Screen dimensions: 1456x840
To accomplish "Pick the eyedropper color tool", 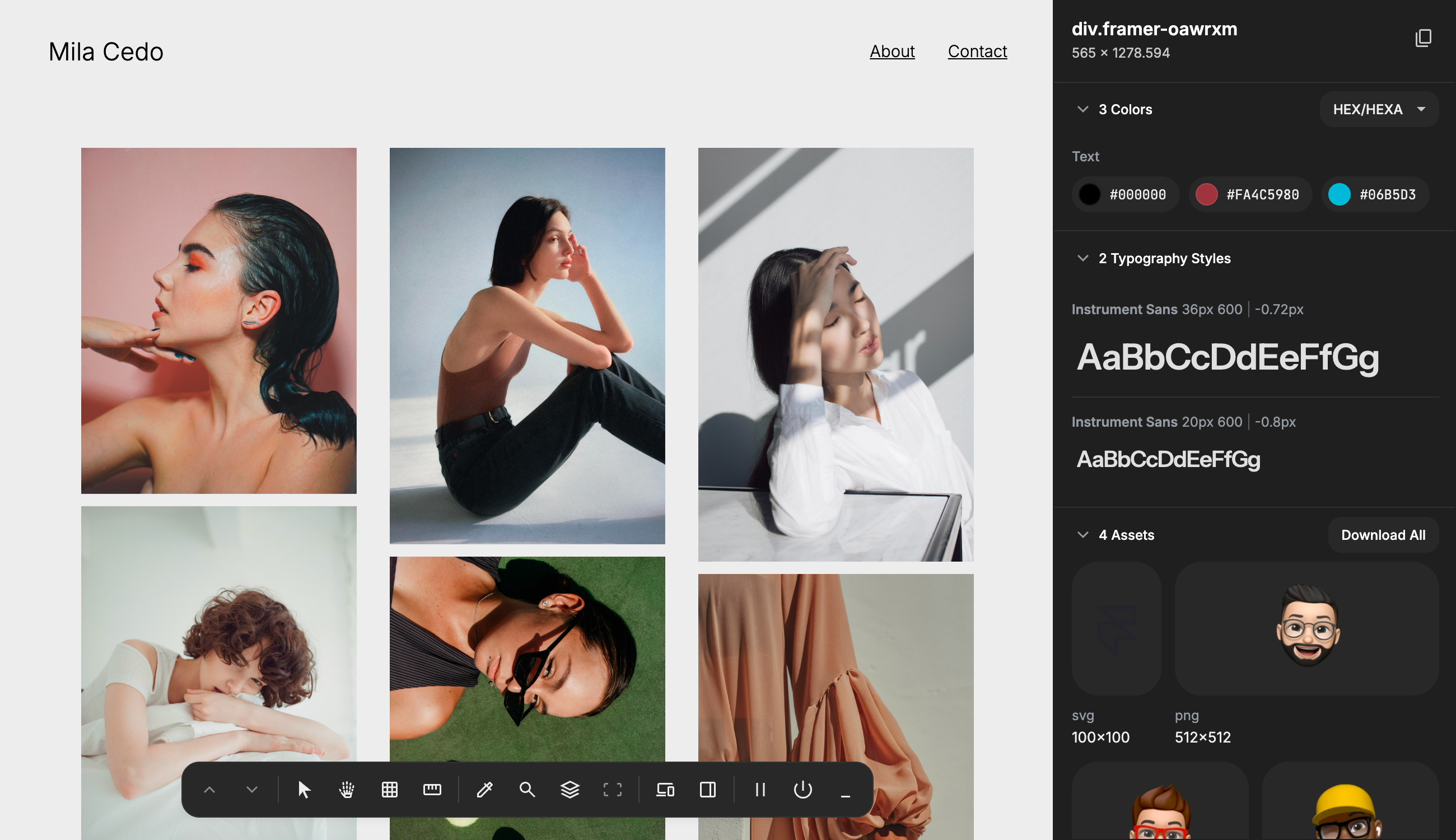I will click(x=484, y=789).
